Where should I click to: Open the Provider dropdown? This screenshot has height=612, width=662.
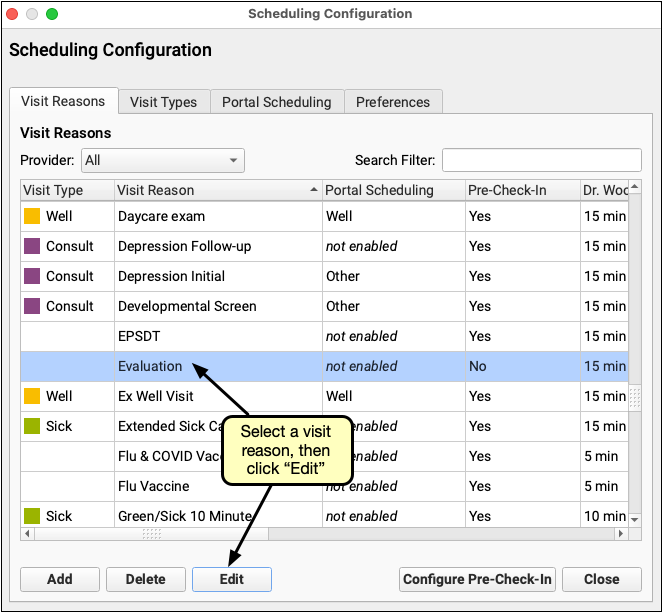[163, 160]
